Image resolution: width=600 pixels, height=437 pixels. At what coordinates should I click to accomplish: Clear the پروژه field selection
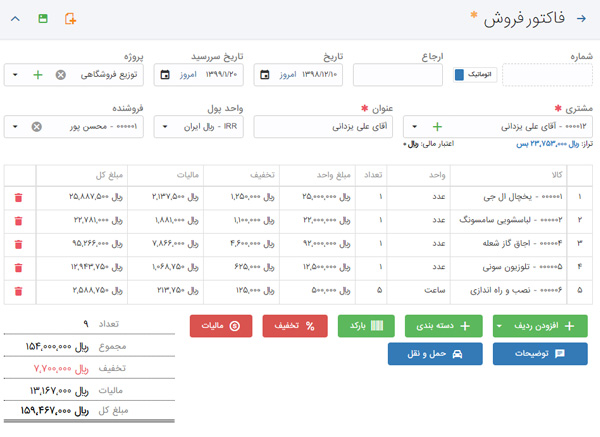pyautogui.click(x=60, y=75)
